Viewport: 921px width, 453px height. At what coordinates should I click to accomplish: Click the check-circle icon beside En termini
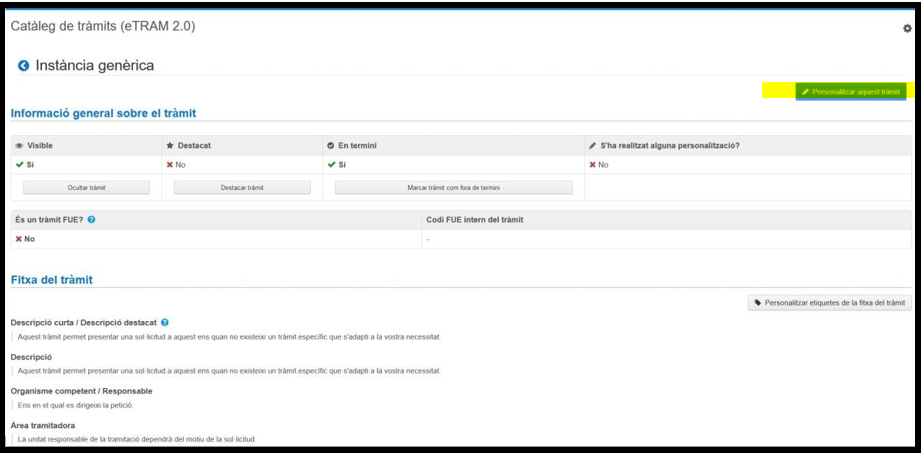pyautogui.click(x=331, y=146)
